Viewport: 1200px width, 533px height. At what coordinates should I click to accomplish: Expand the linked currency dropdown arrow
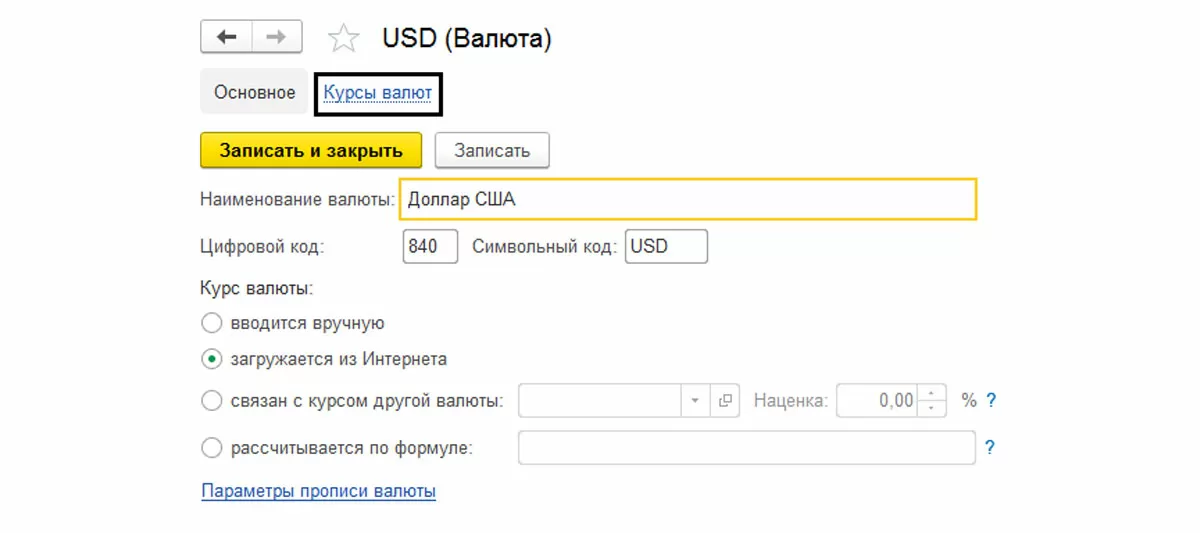[696, 401]
